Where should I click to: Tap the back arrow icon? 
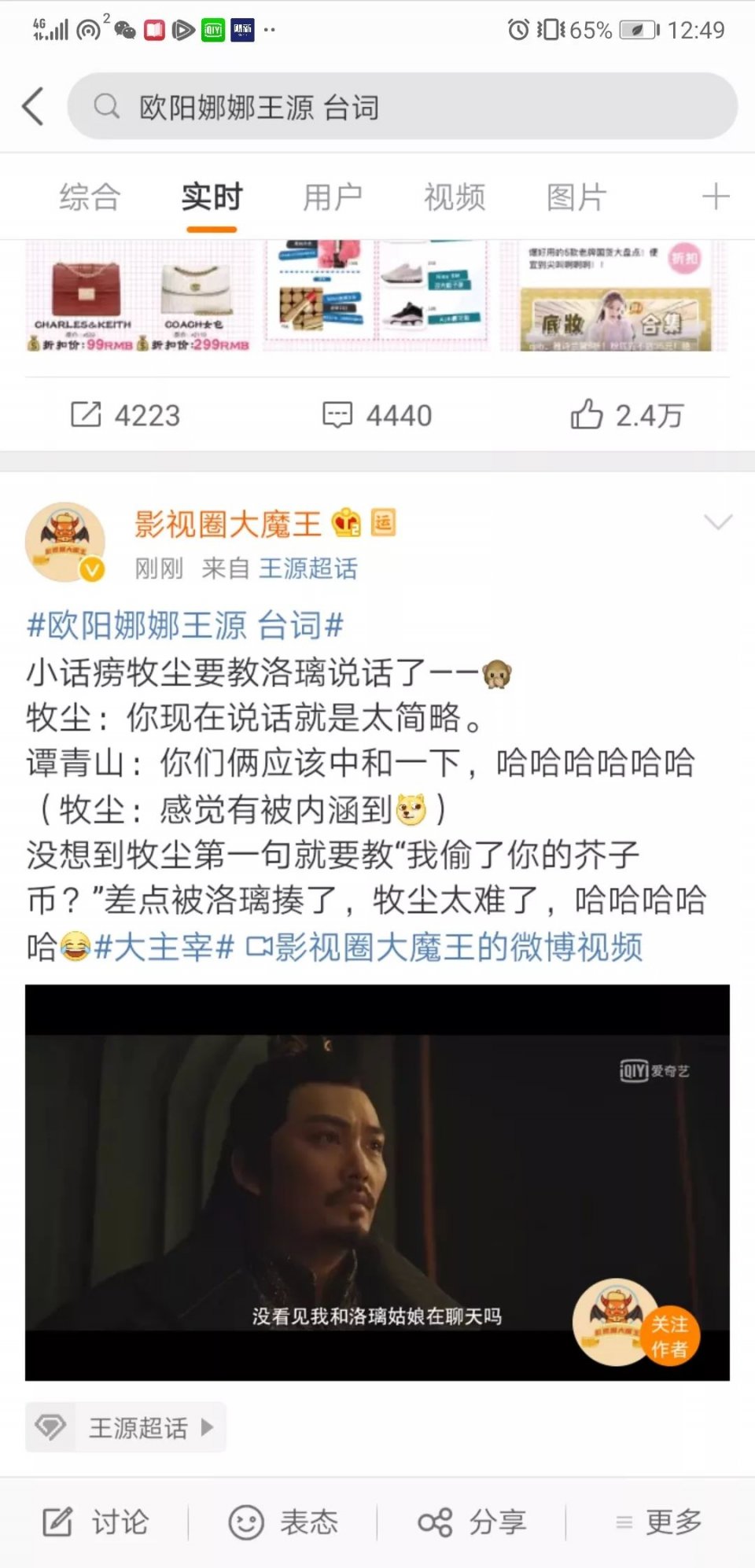pyautogui.click(x=33, y=106)
